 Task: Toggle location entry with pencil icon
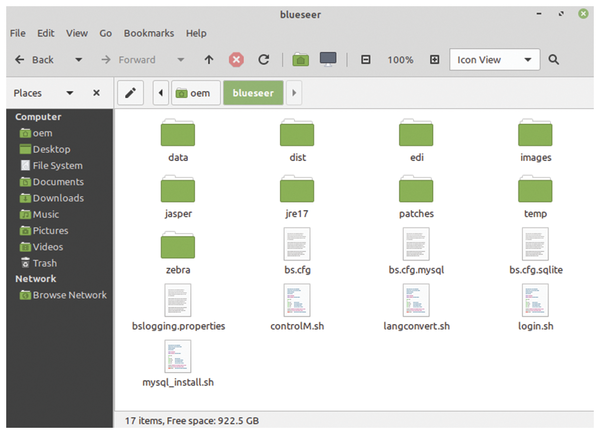click(x=130, y=93)
